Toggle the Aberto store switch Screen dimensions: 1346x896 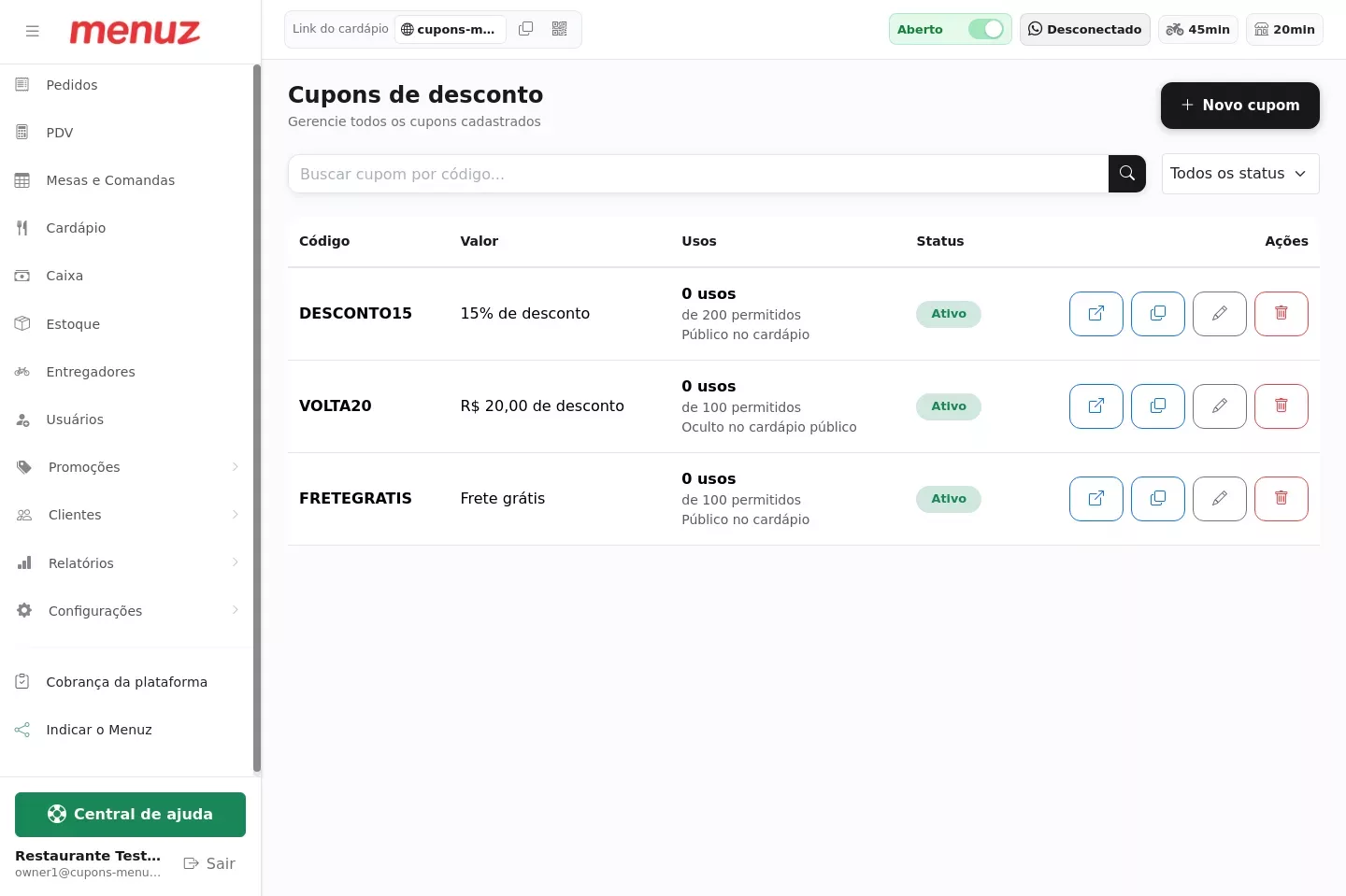(x=985, y=29)
